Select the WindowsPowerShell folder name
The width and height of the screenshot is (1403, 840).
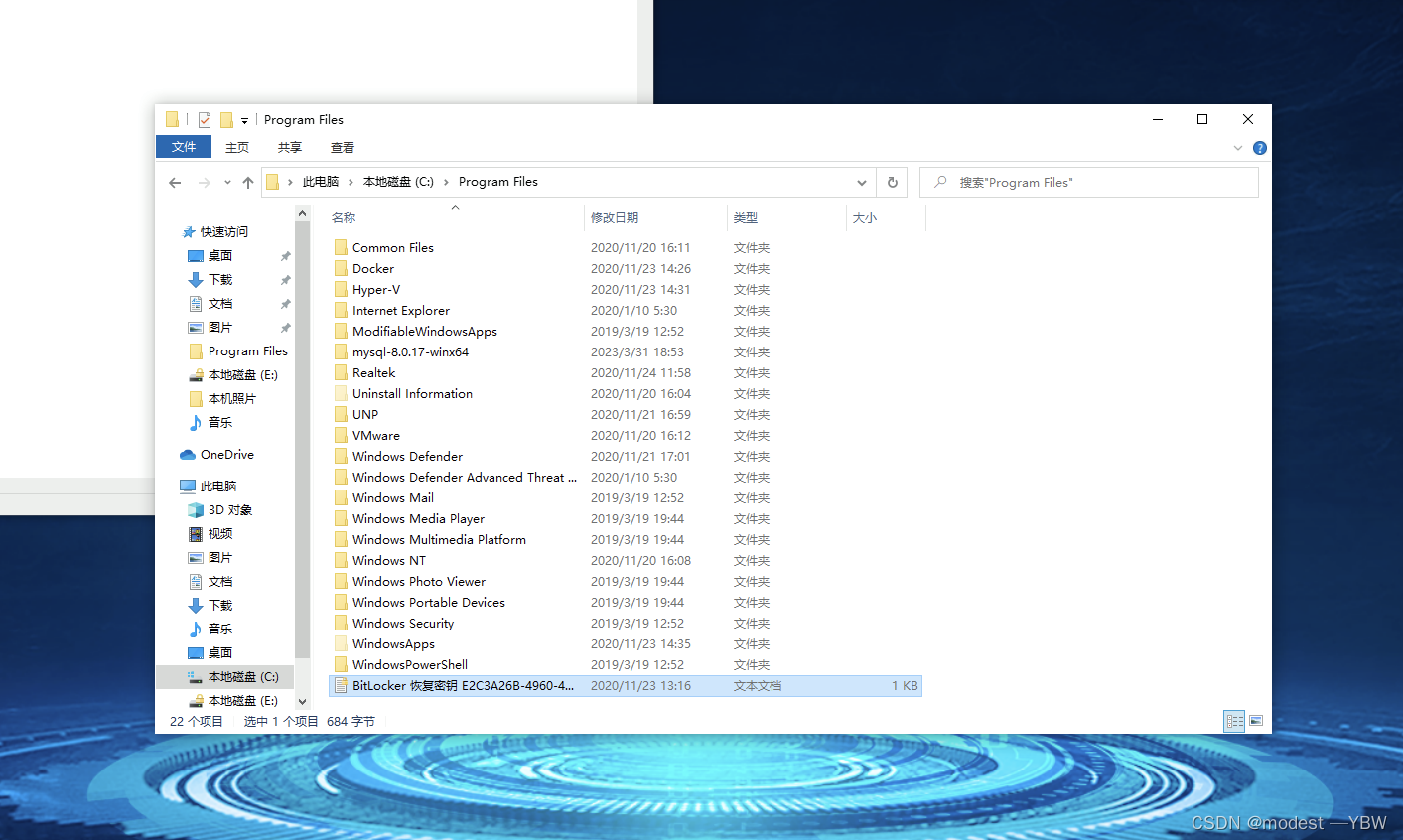coord(410,664)
